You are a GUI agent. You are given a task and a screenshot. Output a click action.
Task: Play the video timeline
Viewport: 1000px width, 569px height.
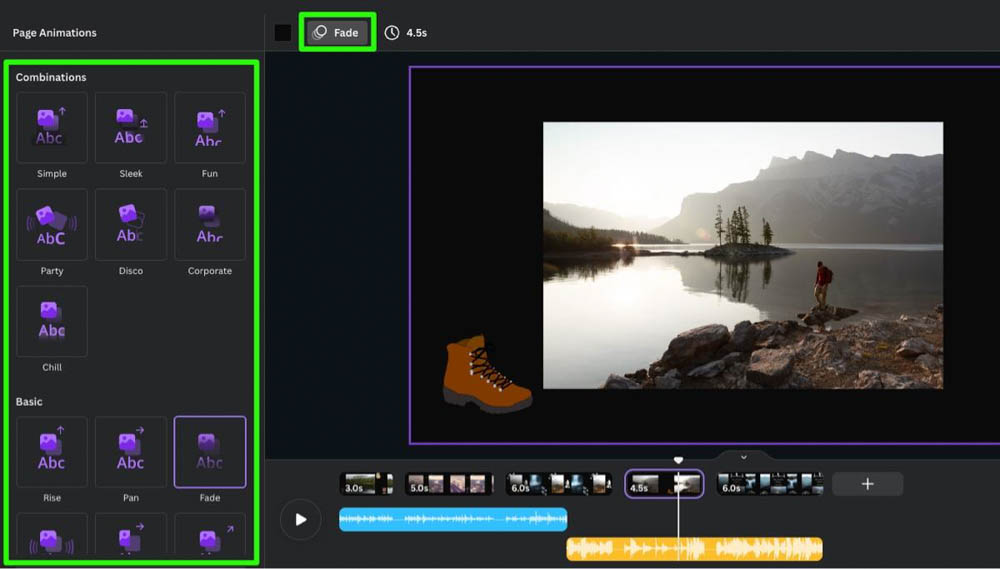click(300, 519)
